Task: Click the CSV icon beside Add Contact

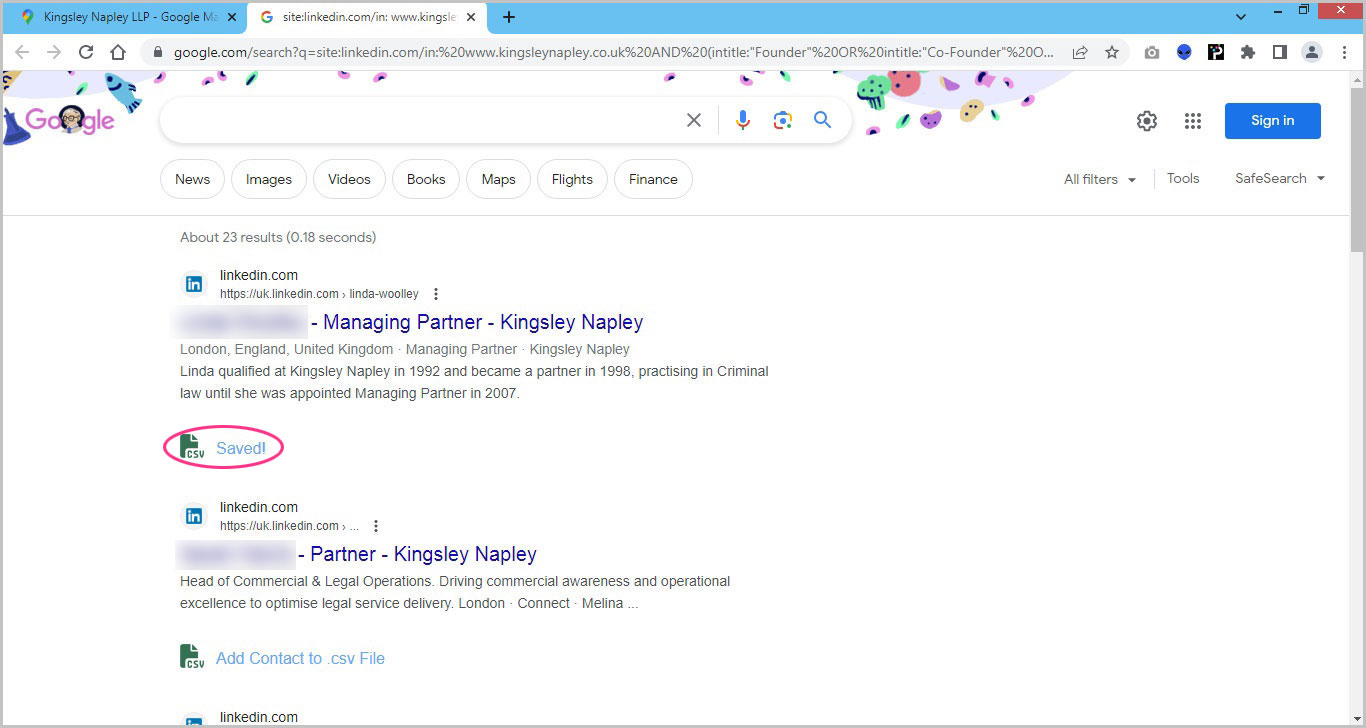Action: [192, 657]
